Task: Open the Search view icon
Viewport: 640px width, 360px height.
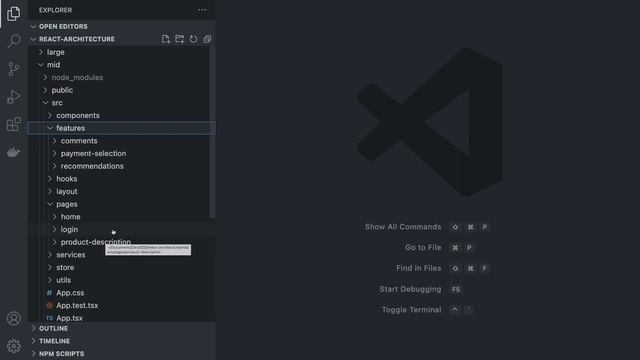Action: pos(13,41)
